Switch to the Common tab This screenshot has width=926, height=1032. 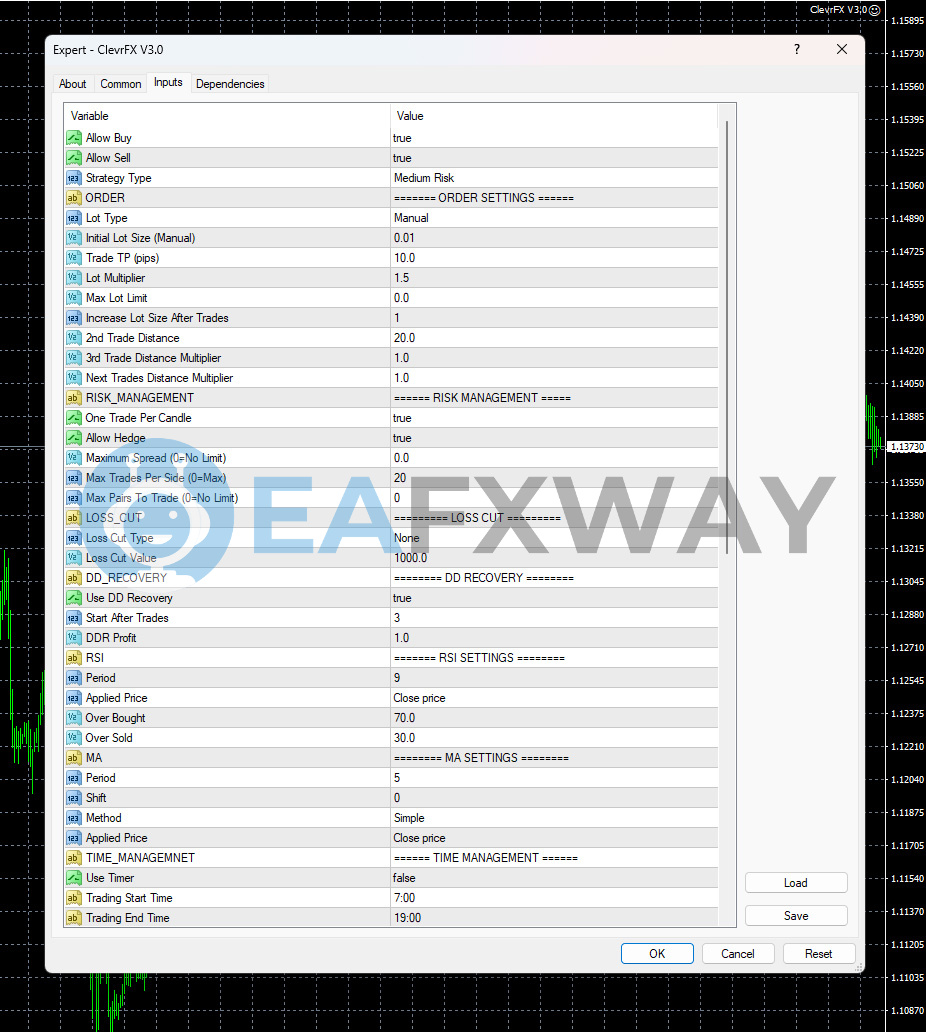[x=120, y=84]
